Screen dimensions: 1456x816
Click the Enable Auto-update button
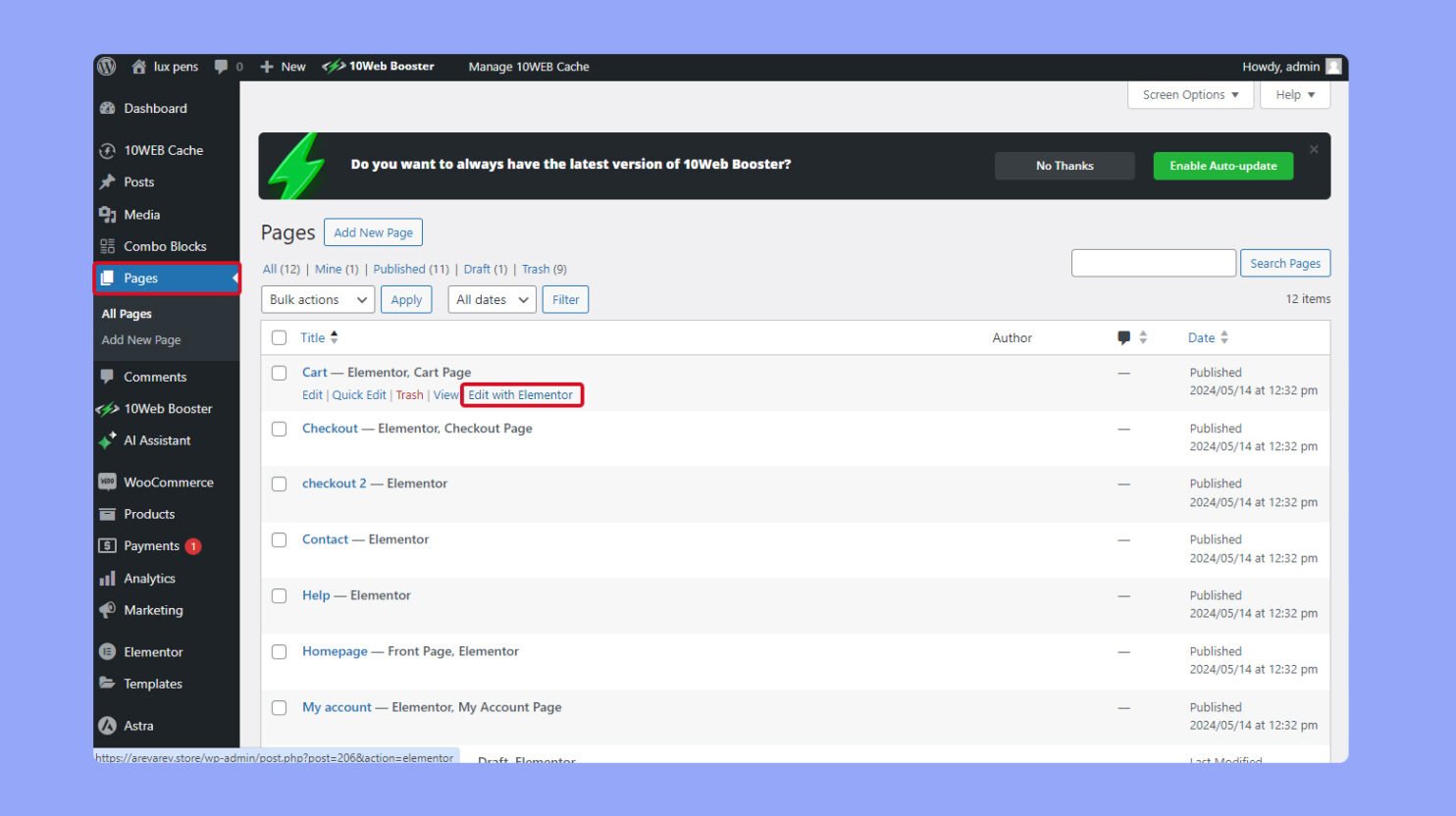(1222, 165)
